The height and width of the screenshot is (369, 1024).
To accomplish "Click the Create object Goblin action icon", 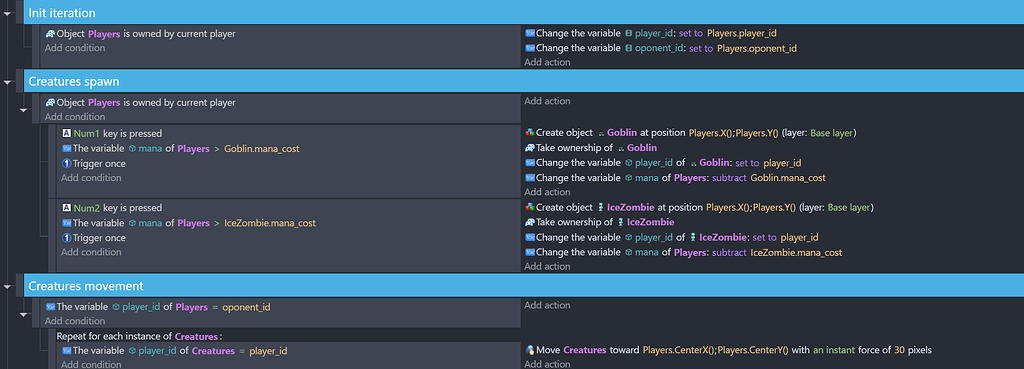I will pyautogui.click(x=530, y=133).
